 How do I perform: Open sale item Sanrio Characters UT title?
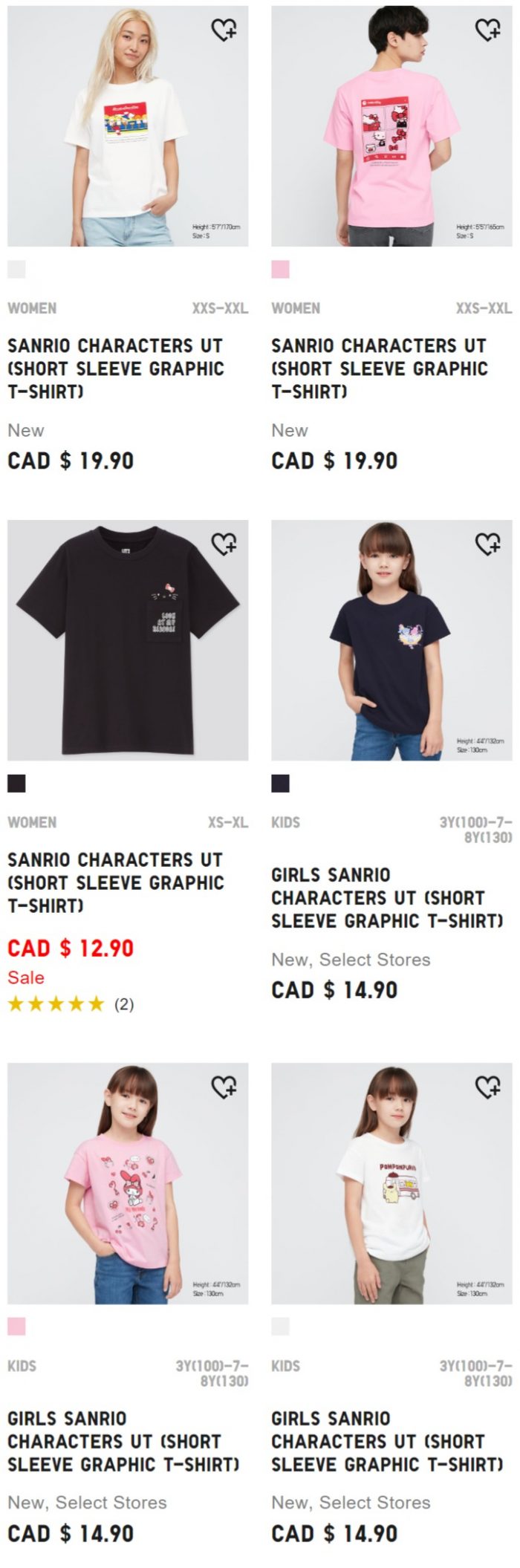[116, 882]
